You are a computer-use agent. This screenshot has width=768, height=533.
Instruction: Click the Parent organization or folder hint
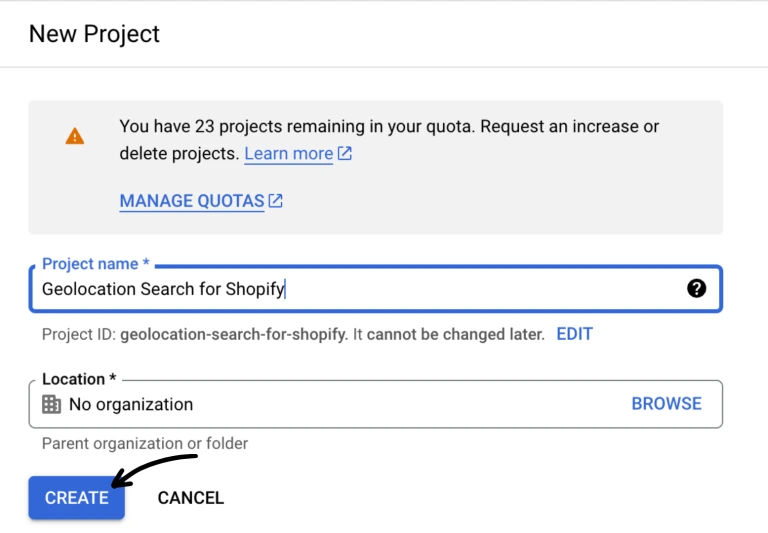pos(144,443)
